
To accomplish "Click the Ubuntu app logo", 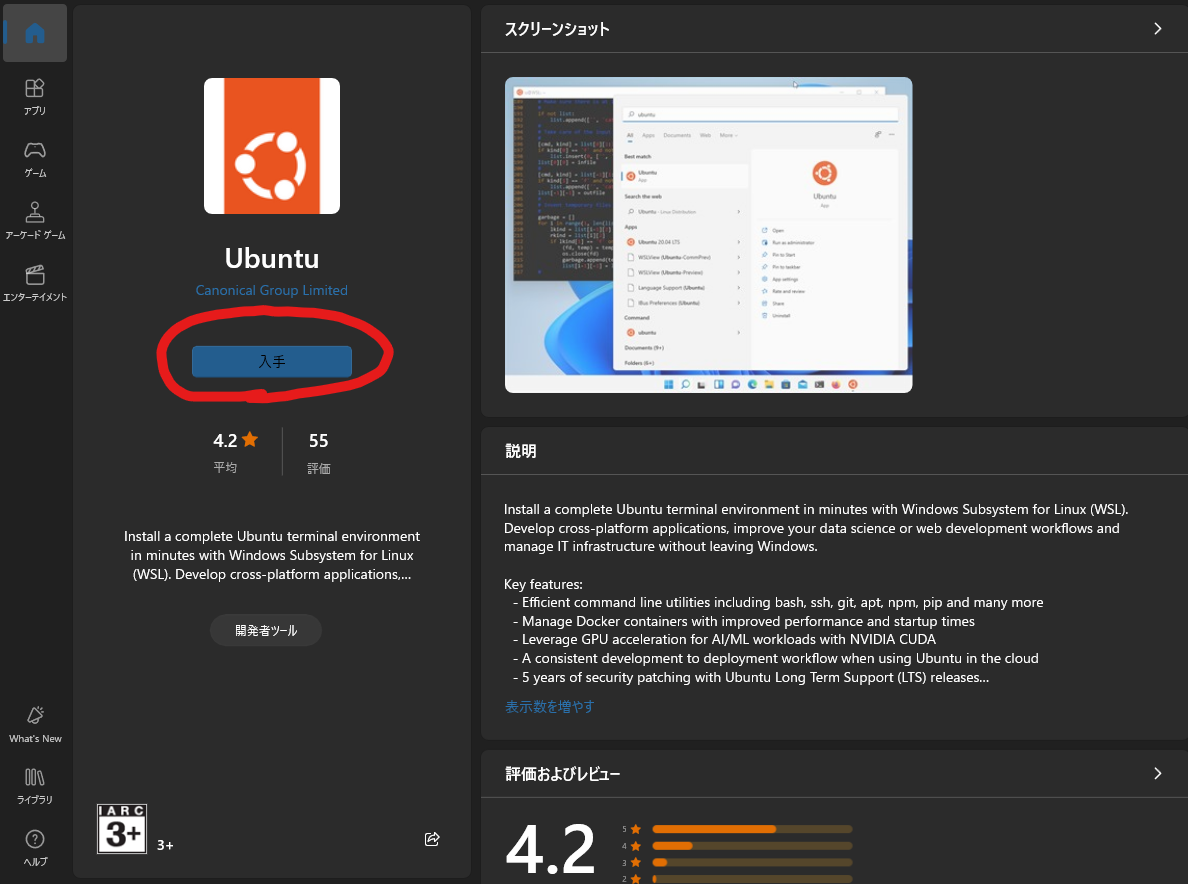I will click(x=272, y=146).
